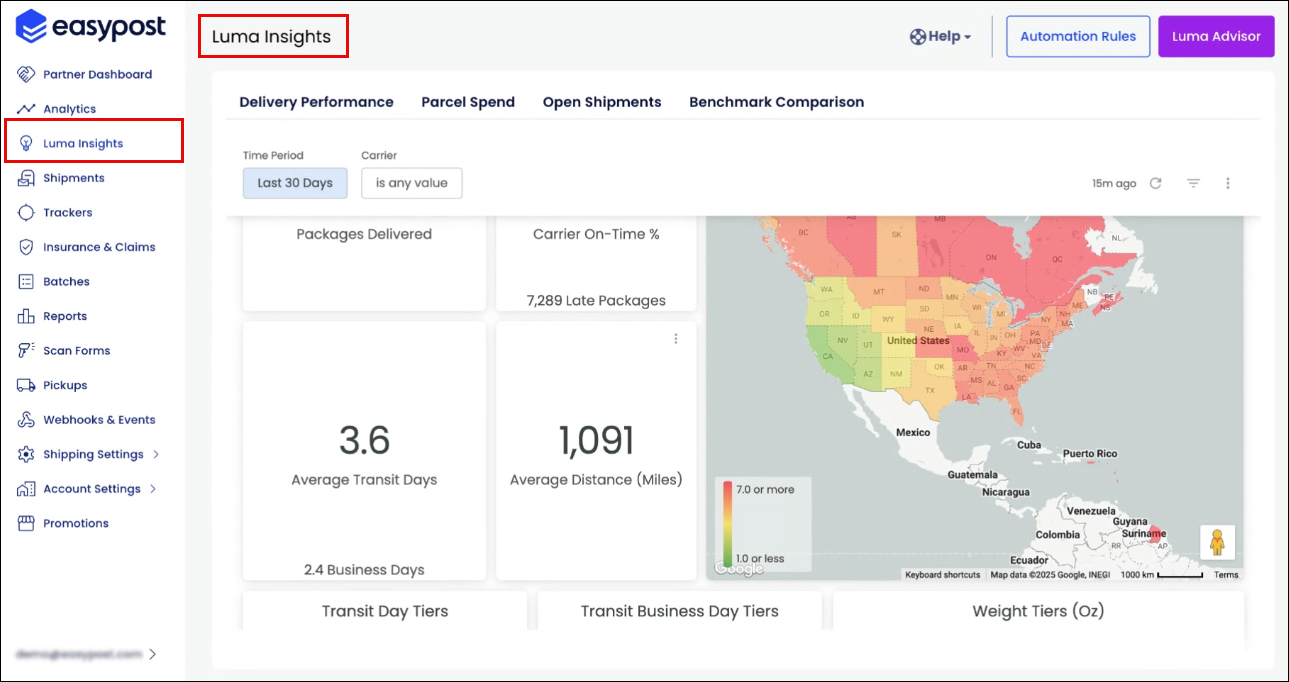Click the Help lifebuoy icon
Image resolution: width=1289 pixels, height=682 pixels.
918,36
